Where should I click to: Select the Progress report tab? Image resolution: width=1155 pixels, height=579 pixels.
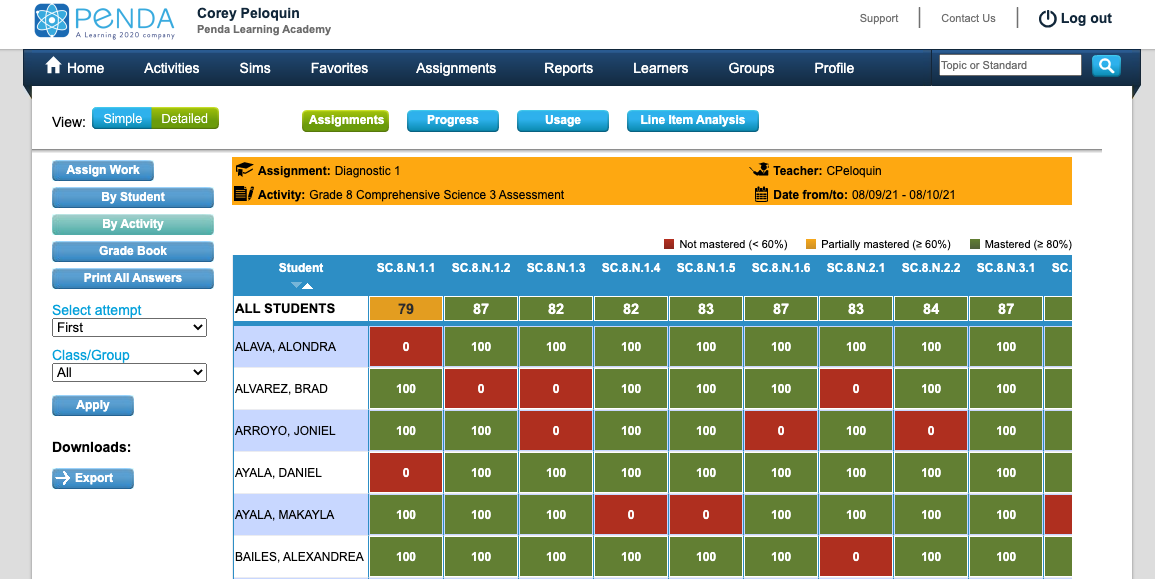453,120
